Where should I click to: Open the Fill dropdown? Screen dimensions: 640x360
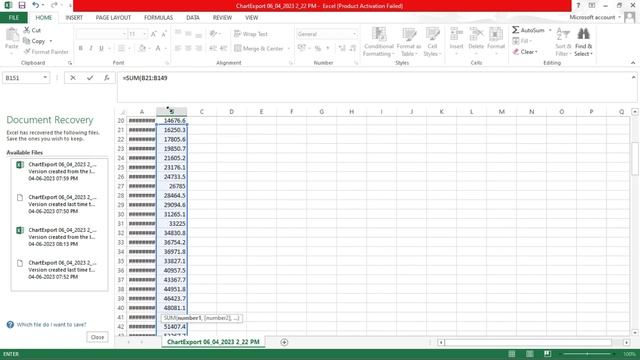coord(522,41)
